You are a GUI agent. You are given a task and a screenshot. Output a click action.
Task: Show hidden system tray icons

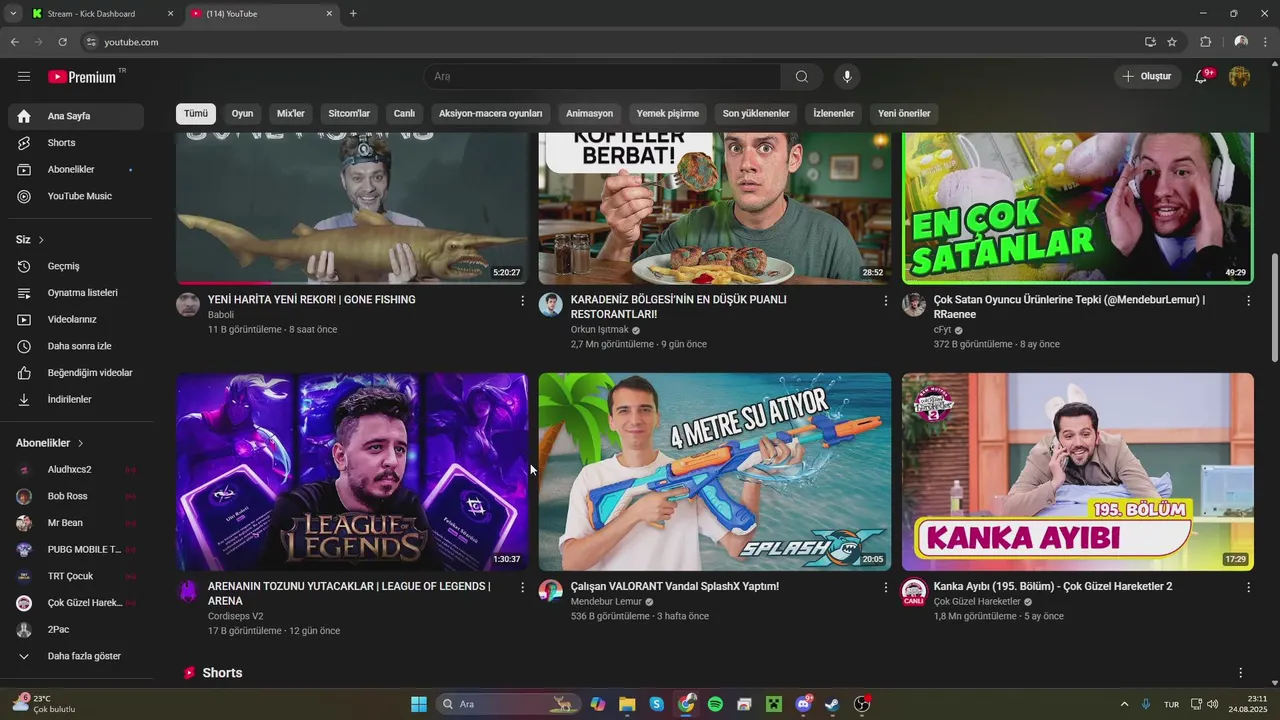click(x=1124, y=704)
